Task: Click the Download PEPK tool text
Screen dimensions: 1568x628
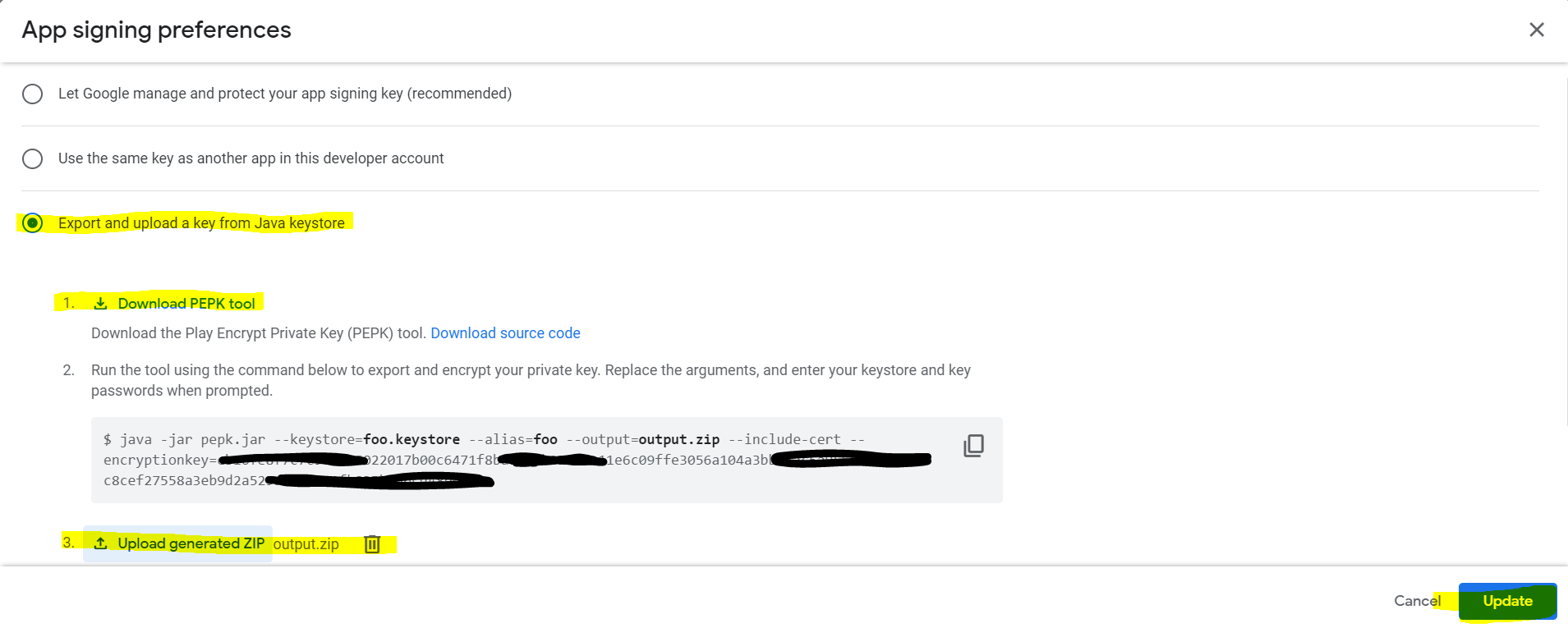Action: click(x=186, y=304)
